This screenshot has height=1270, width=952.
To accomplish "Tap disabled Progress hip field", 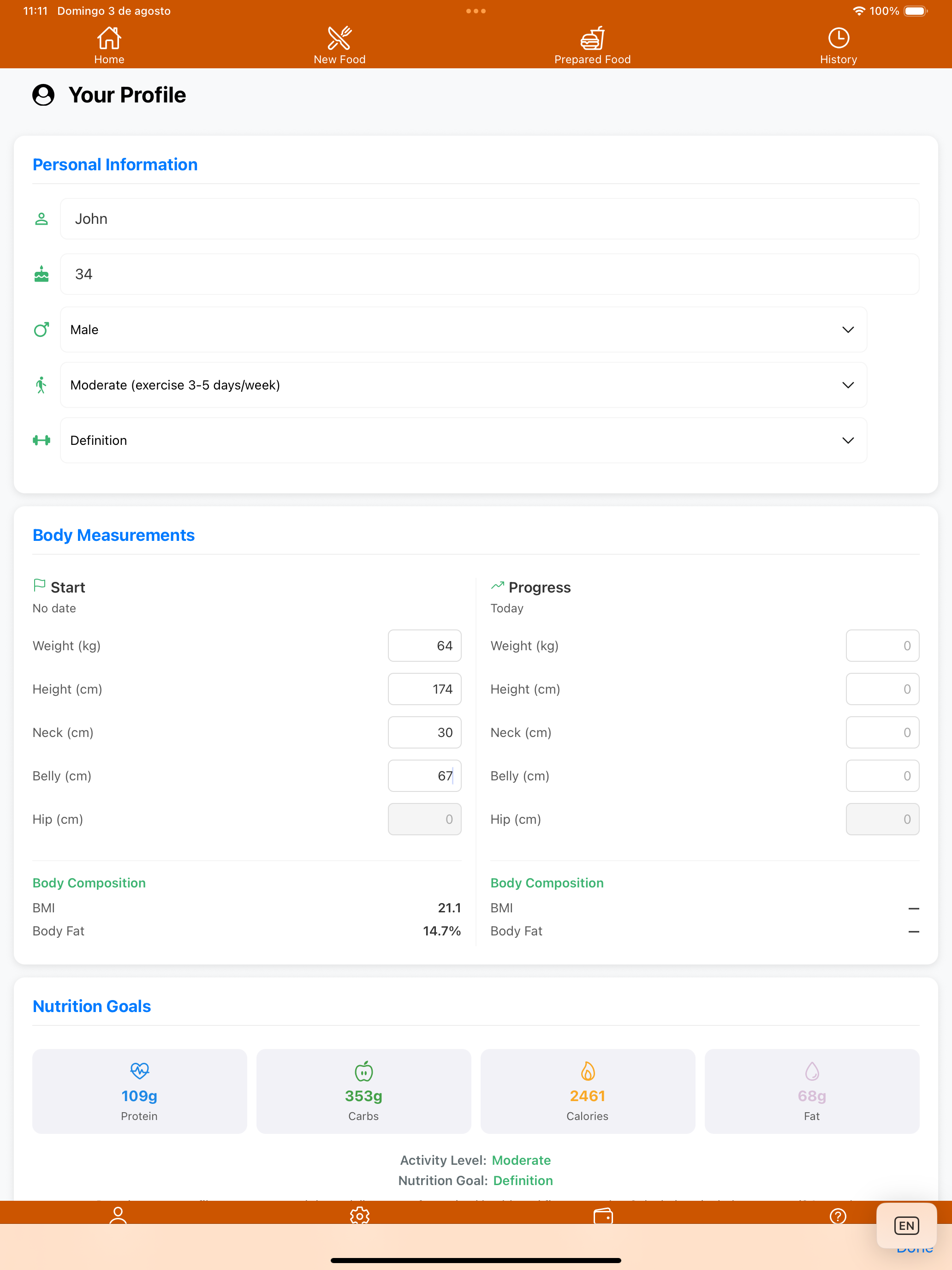I will click(882, 819).
